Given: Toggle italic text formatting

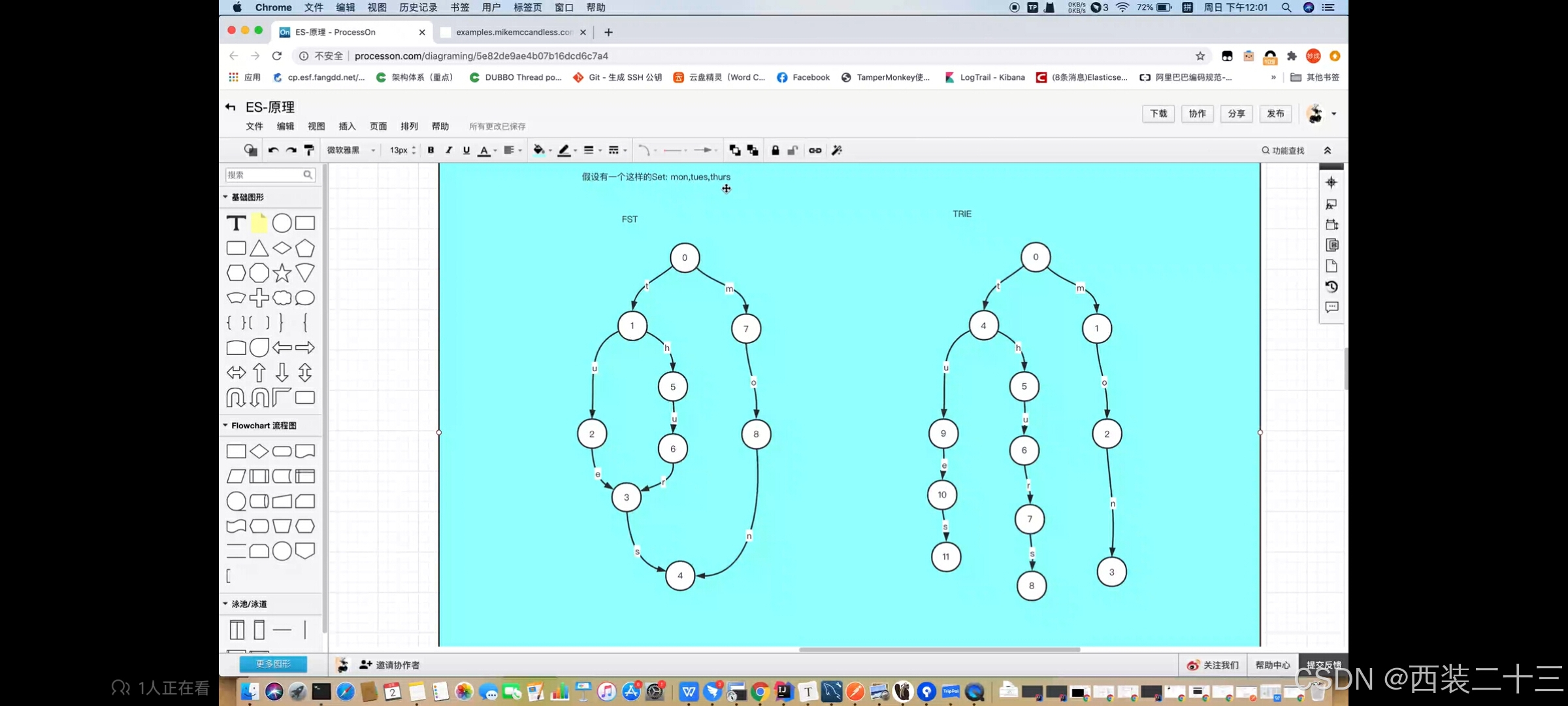Looking at the screenshot, I should (448, 150).
